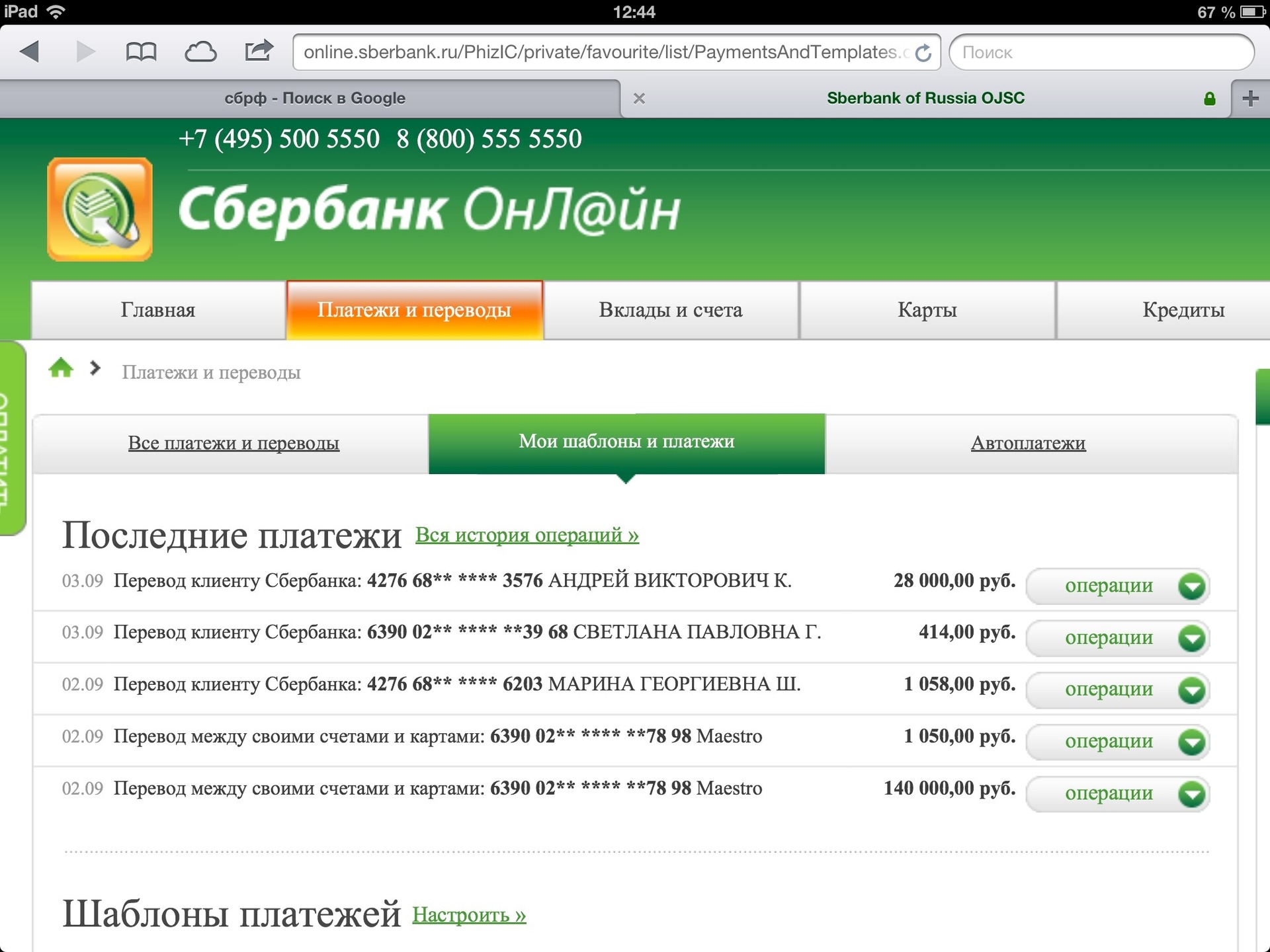Tap the 12:44 status bar clock

point(634,12)
